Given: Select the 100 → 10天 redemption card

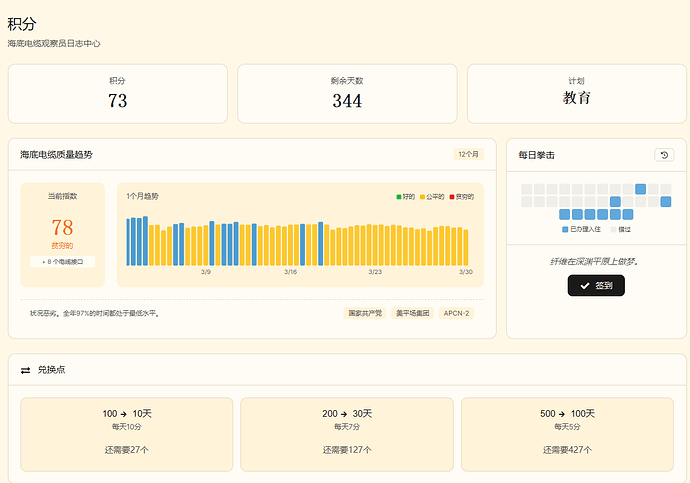Looking at the screenshot, I should click(127, 434).
